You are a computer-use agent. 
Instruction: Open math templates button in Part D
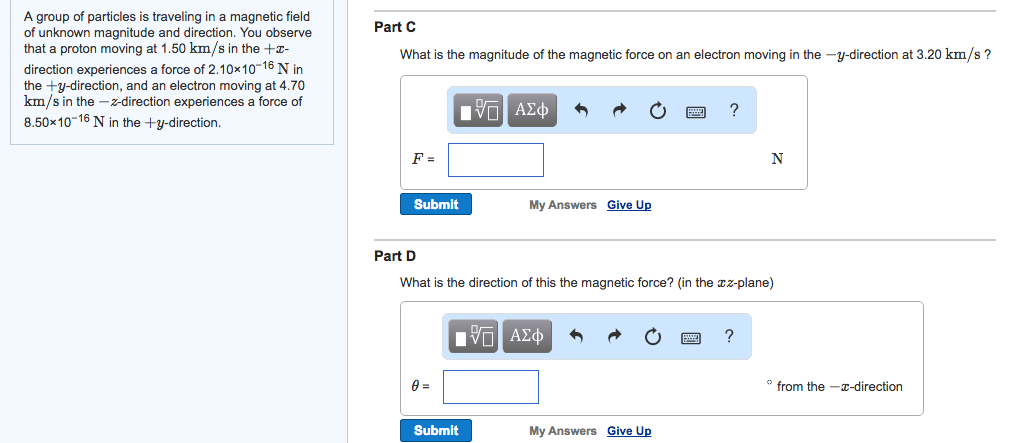474,335
